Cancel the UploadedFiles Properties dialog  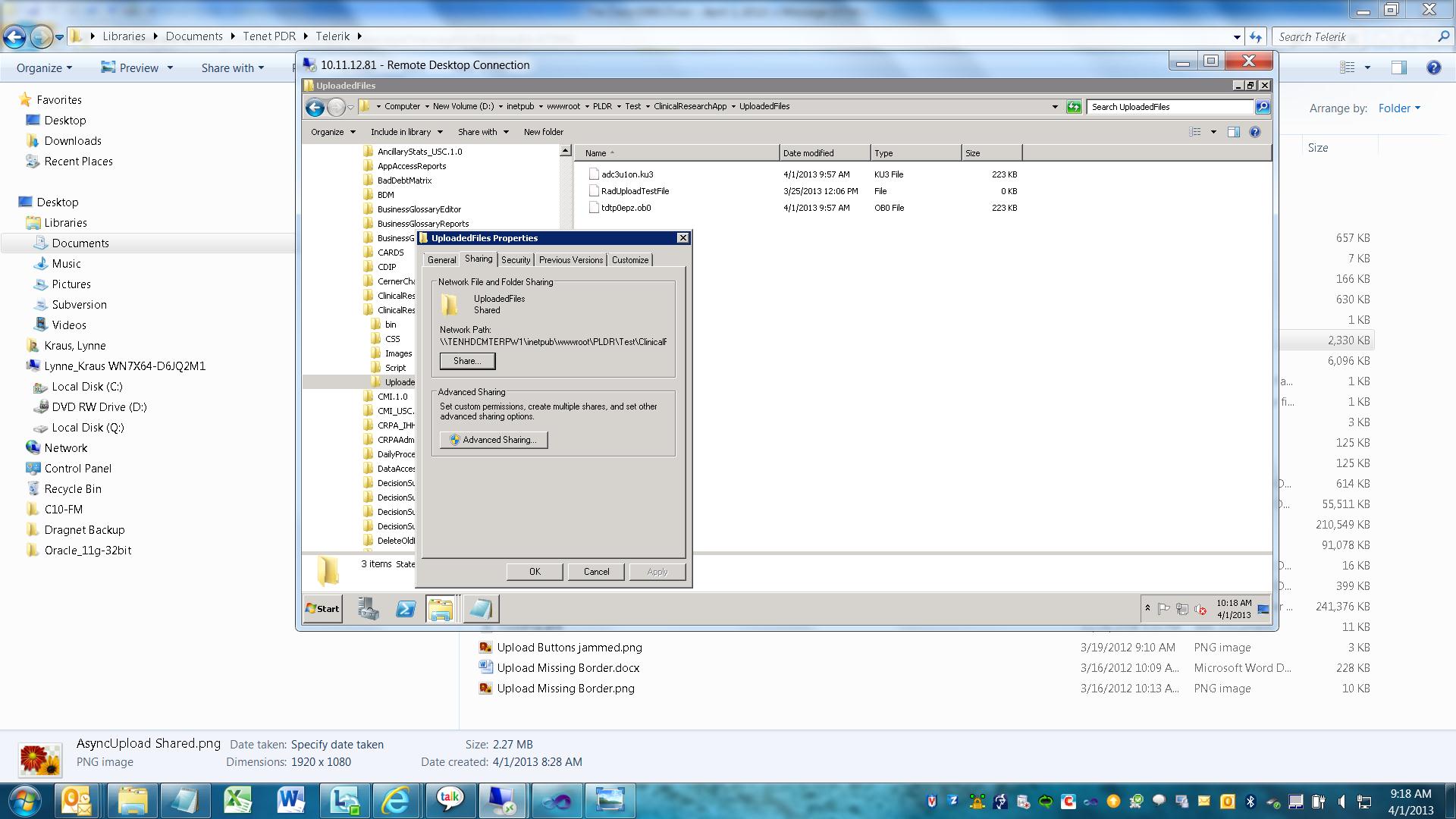[x=596, y=572]
